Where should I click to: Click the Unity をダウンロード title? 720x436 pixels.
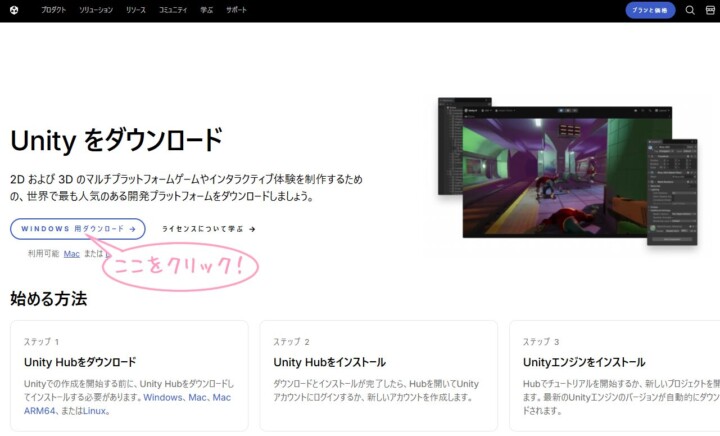point(117,140)
